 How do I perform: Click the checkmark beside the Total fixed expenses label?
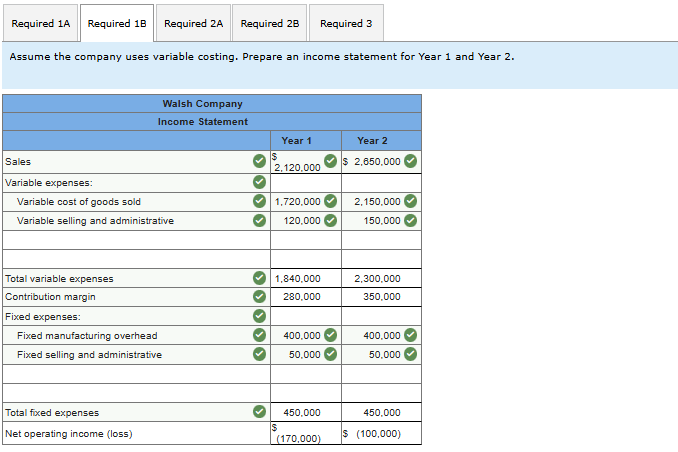click(259, 412)
